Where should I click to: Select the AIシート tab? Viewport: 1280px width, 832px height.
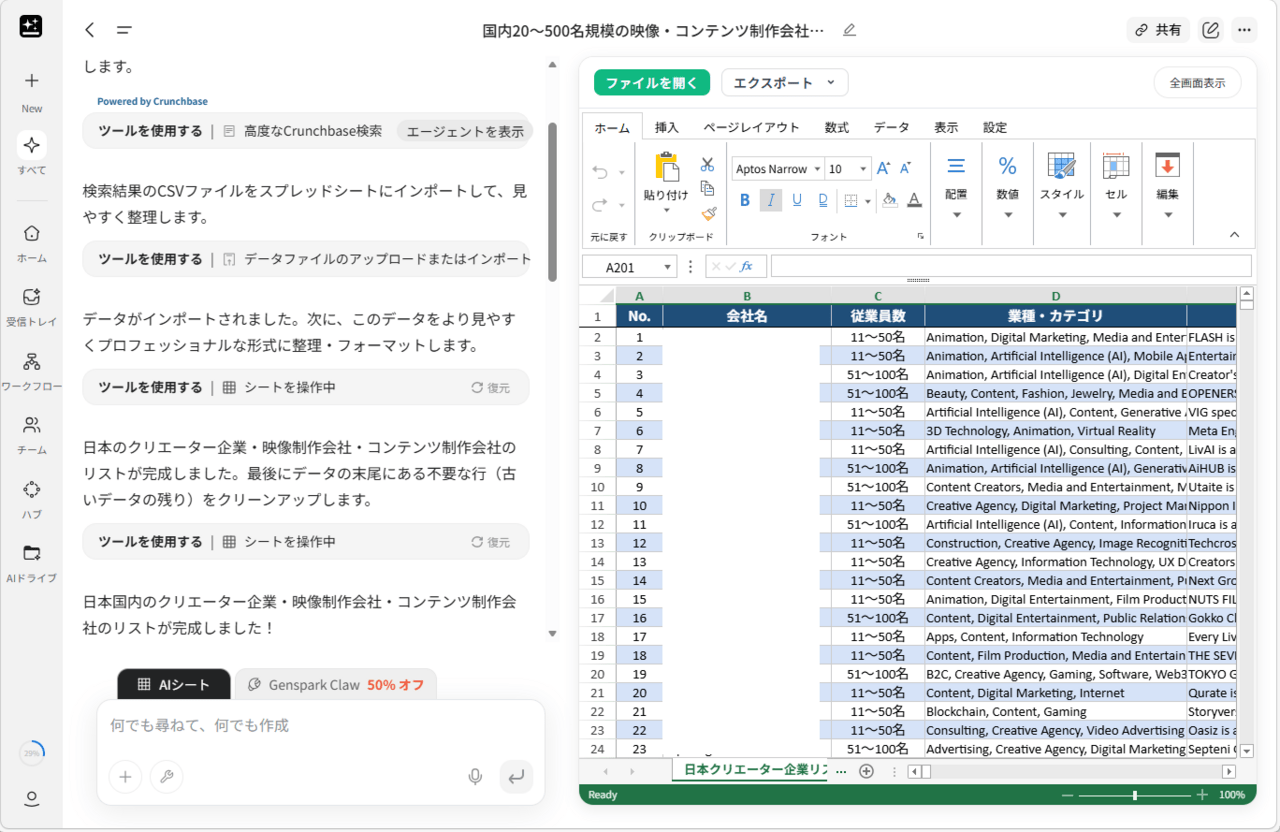(x=174, y=685)
